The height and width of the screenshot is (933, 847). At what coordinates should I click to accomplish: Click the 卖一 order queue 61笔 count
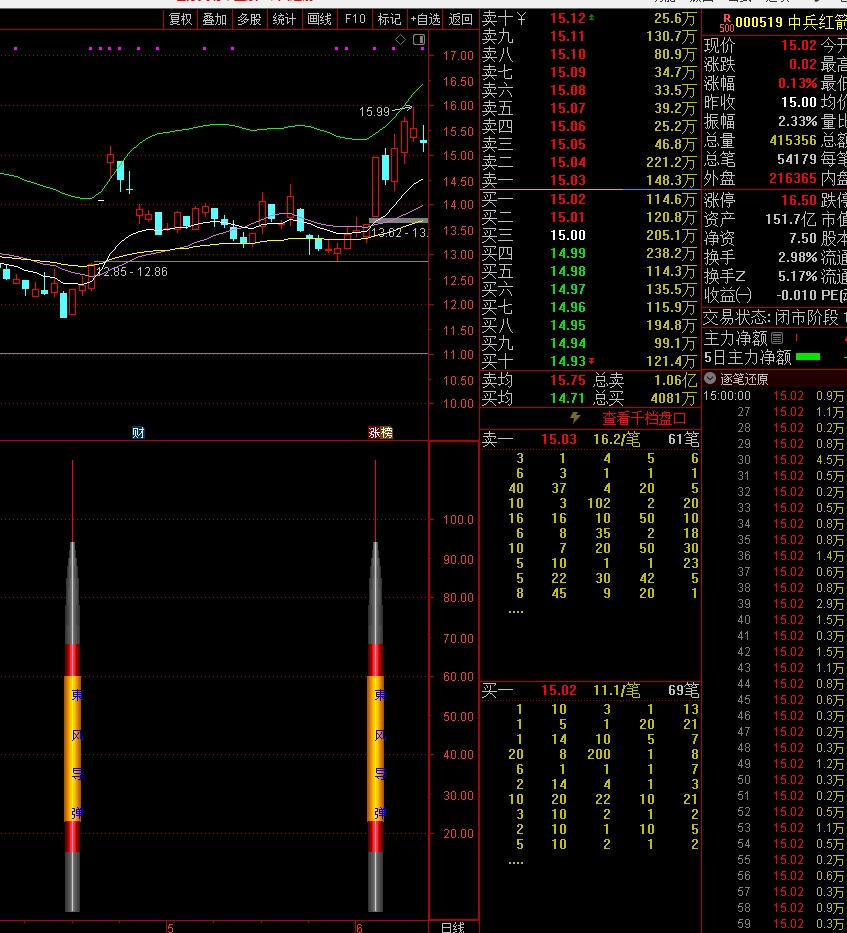point(683,439)
